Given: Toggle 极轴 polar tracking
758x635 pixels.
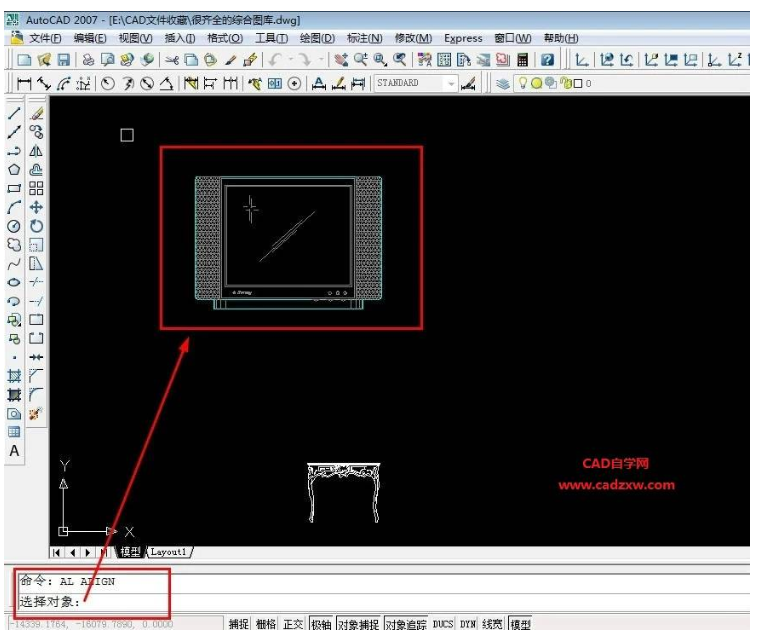Looking at the screenshot, I should (321, 624).
